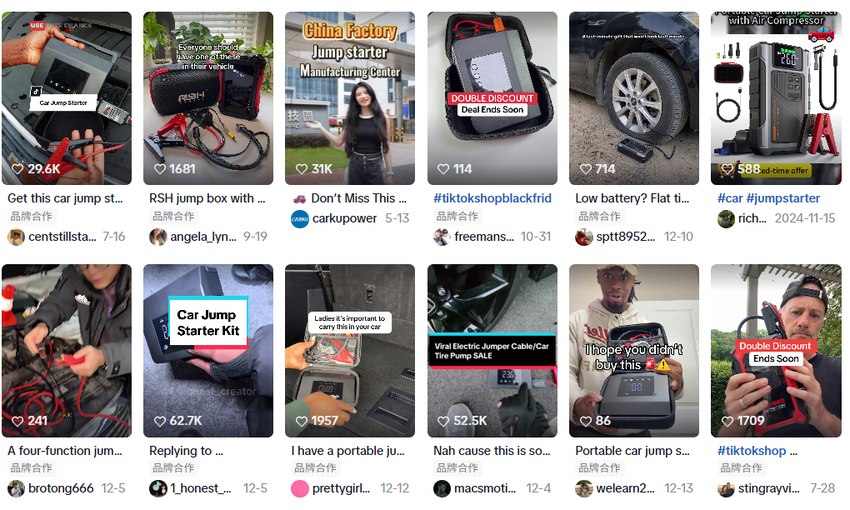Click the heart icon on the 52.5K video

(443, 421)
